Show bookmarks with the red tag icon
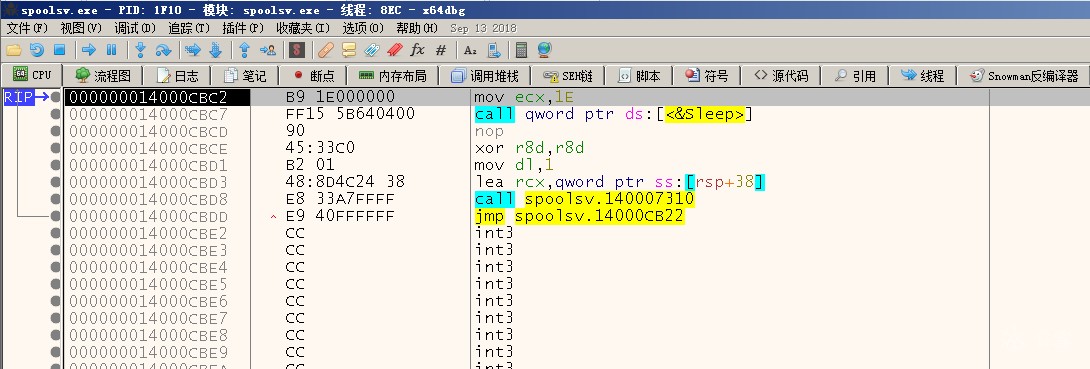The width and height of the screenshot is (1090, 369). 394,50
